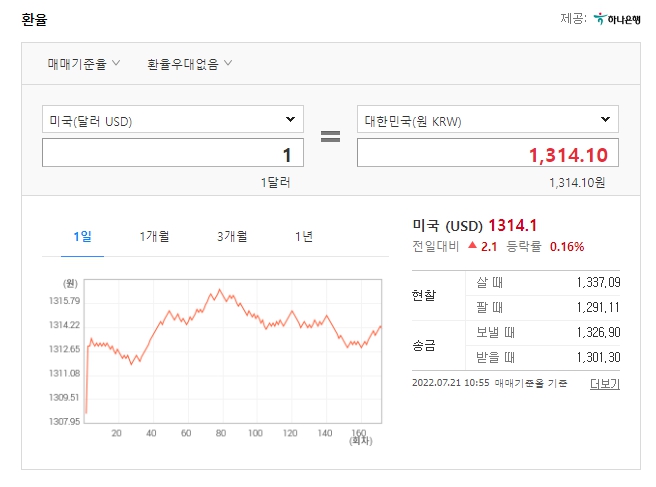Switch to the 1개월 chart tab
The width and height of the screenshot is (656, 487).
[154, 237]
